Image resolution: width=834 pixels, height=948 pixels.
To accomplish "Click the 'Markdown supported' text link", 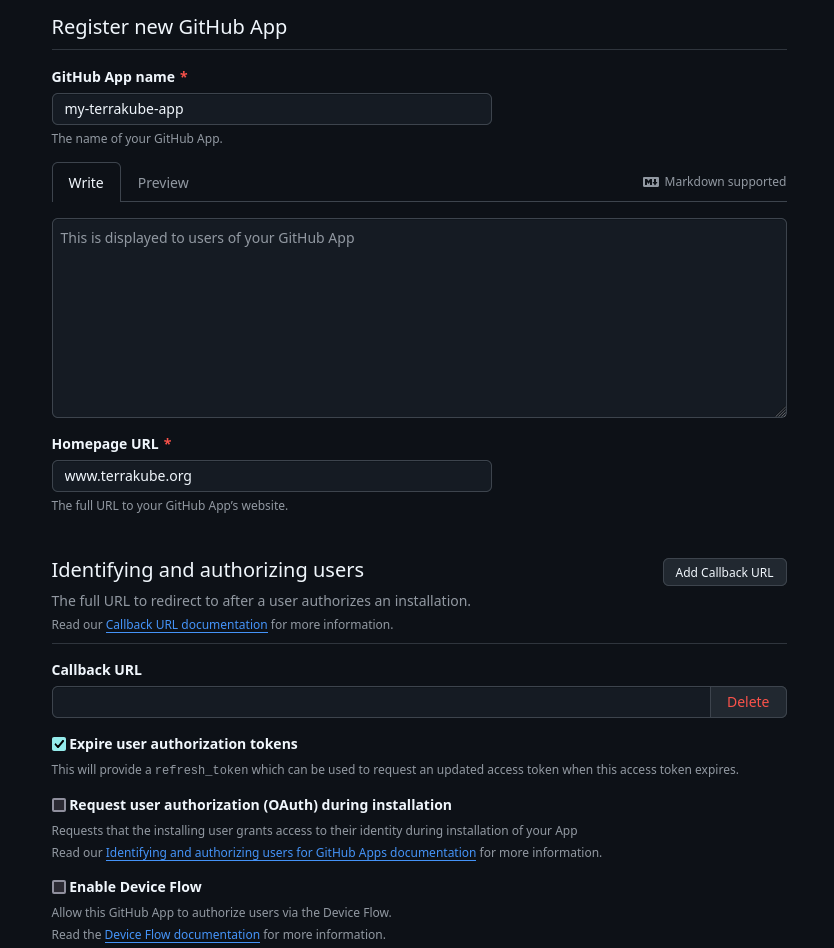I will (725, 182).
